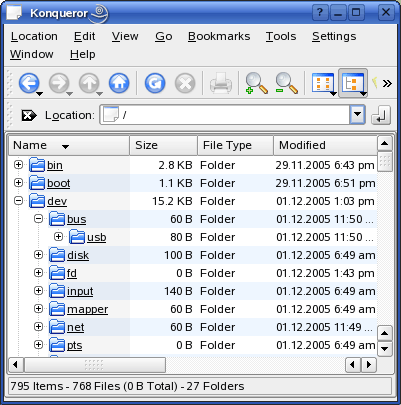The height and width of the screenshot is (405, 401).
Task: Expand the bin folder node
Action: coord(19,165)
